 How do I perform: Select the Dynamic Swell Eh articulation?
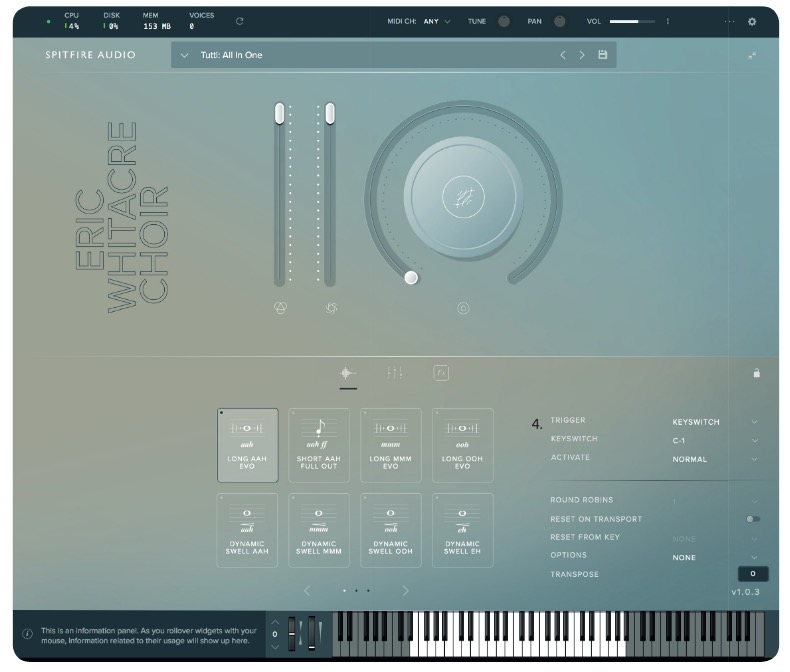click(463, 530)
